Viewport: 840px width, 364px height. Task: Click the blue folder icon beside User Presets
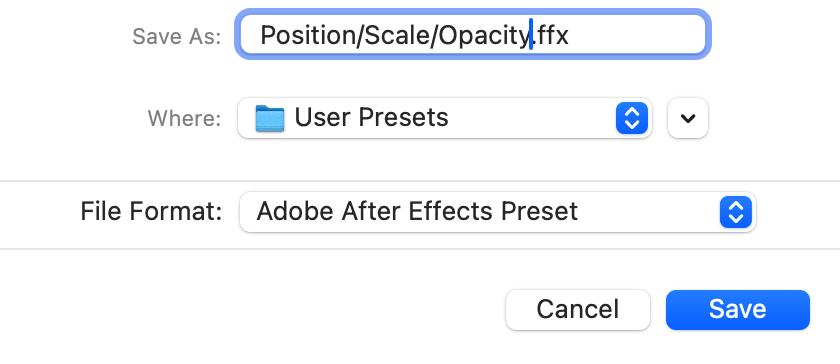(269, 118)
